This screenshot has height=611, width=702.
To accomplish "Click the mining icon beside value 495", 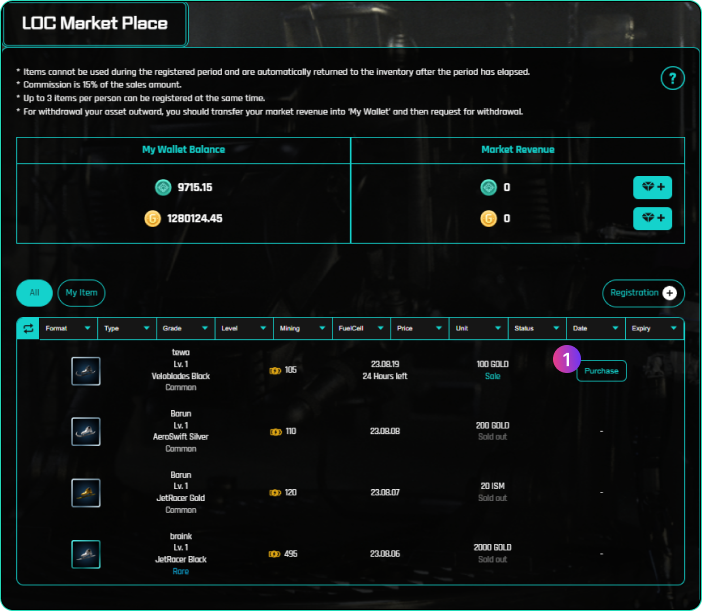I will click(x=274, y=553).
